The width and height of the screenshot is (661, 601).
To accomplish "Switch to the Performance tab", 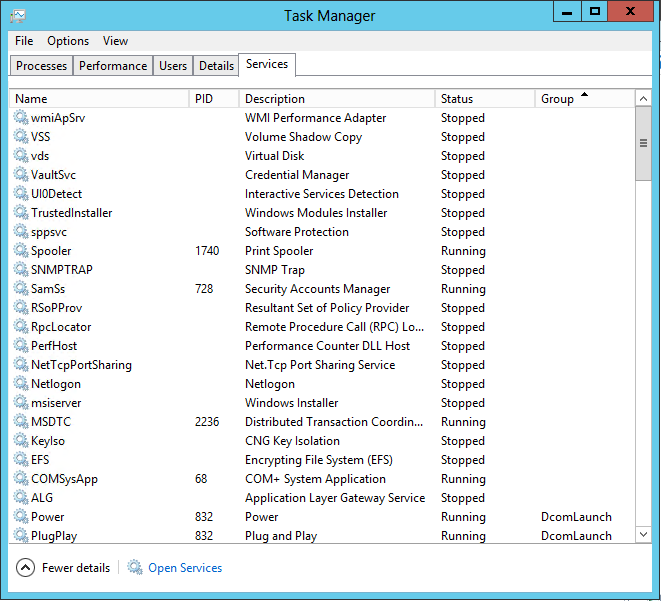I will tap(113, 66).
